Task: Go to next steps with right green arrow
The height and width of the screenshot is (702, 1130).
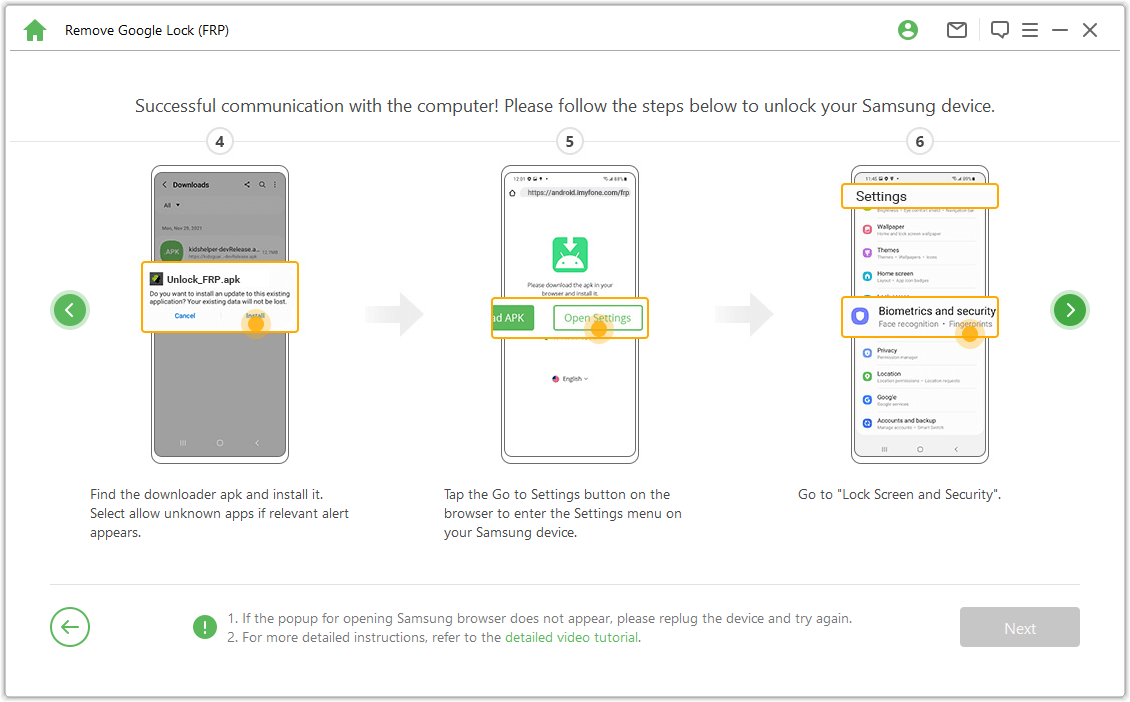Action: tap(1069, 310)
